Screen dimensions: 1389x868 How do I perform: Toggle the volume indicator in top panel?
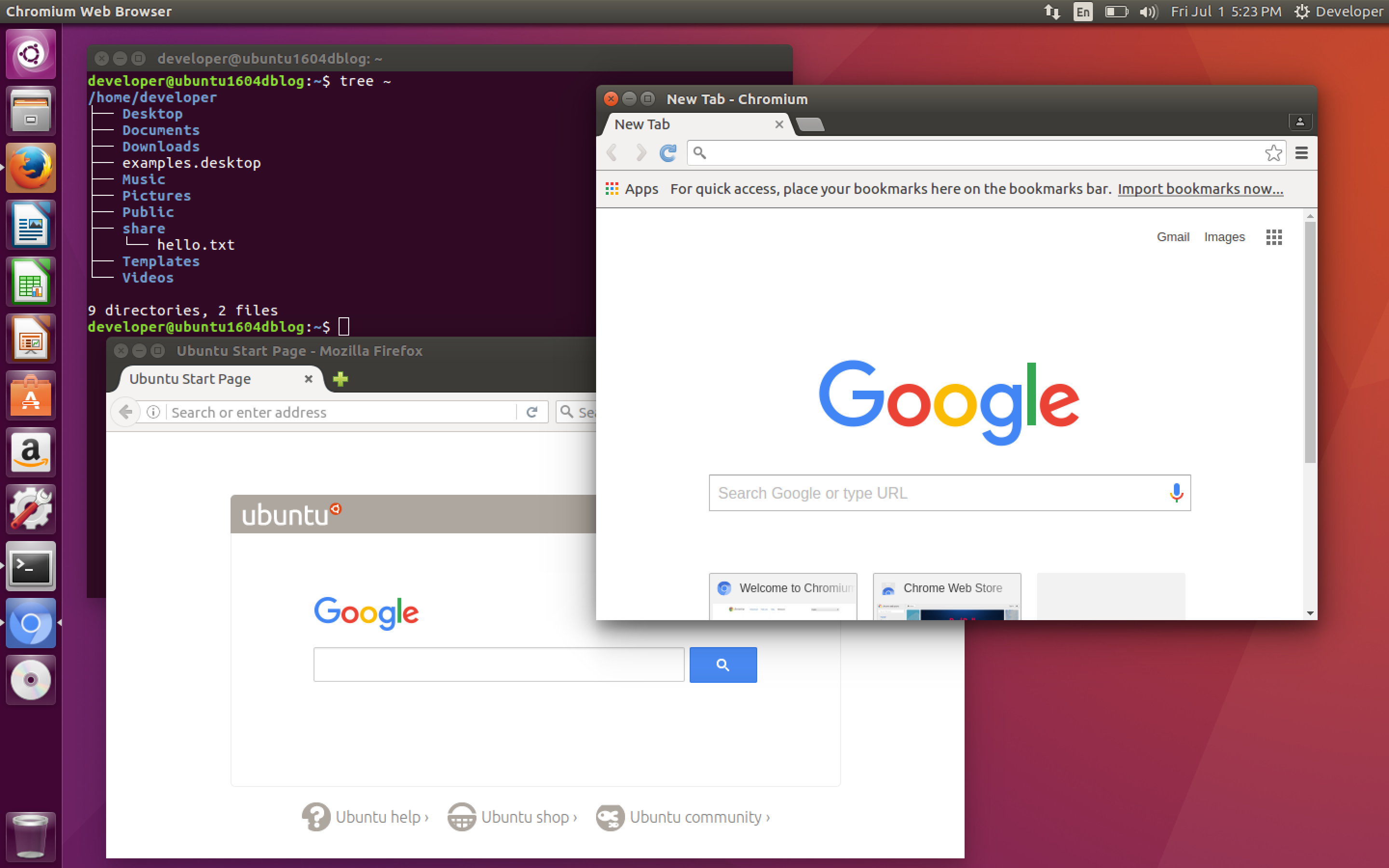point(1148,12)
